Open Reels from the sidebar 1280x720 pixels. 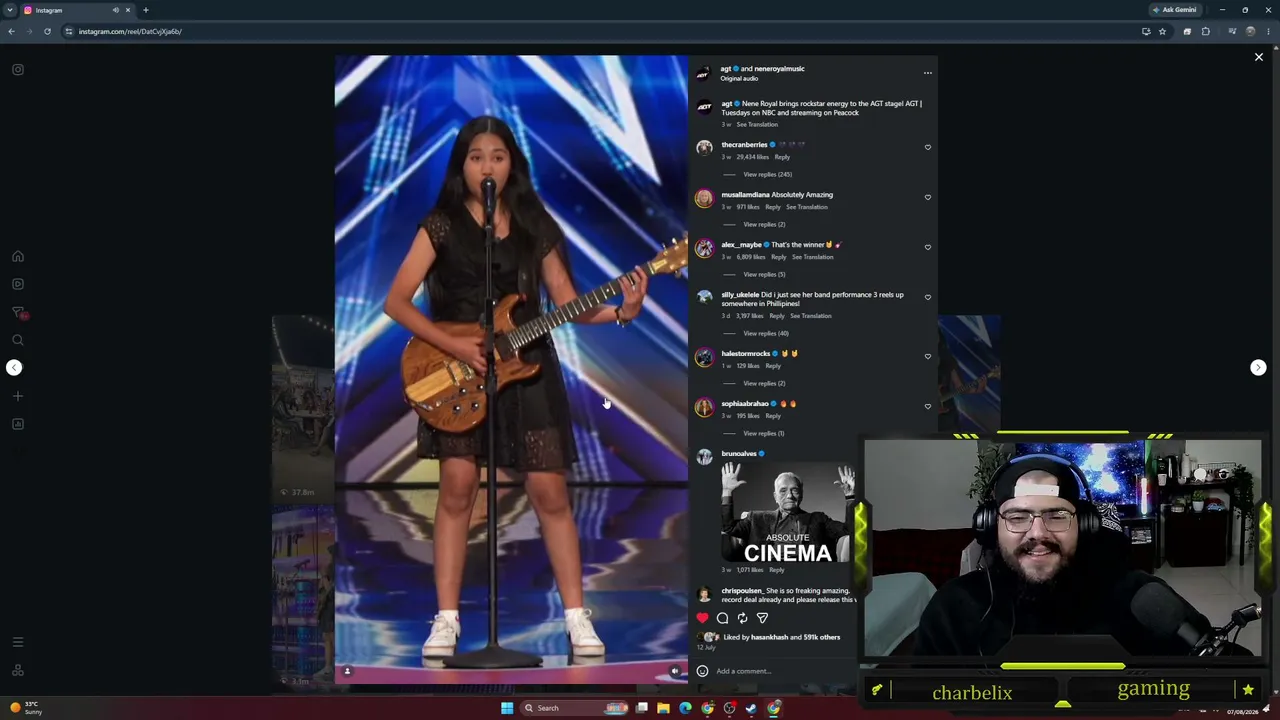(18, 284)
